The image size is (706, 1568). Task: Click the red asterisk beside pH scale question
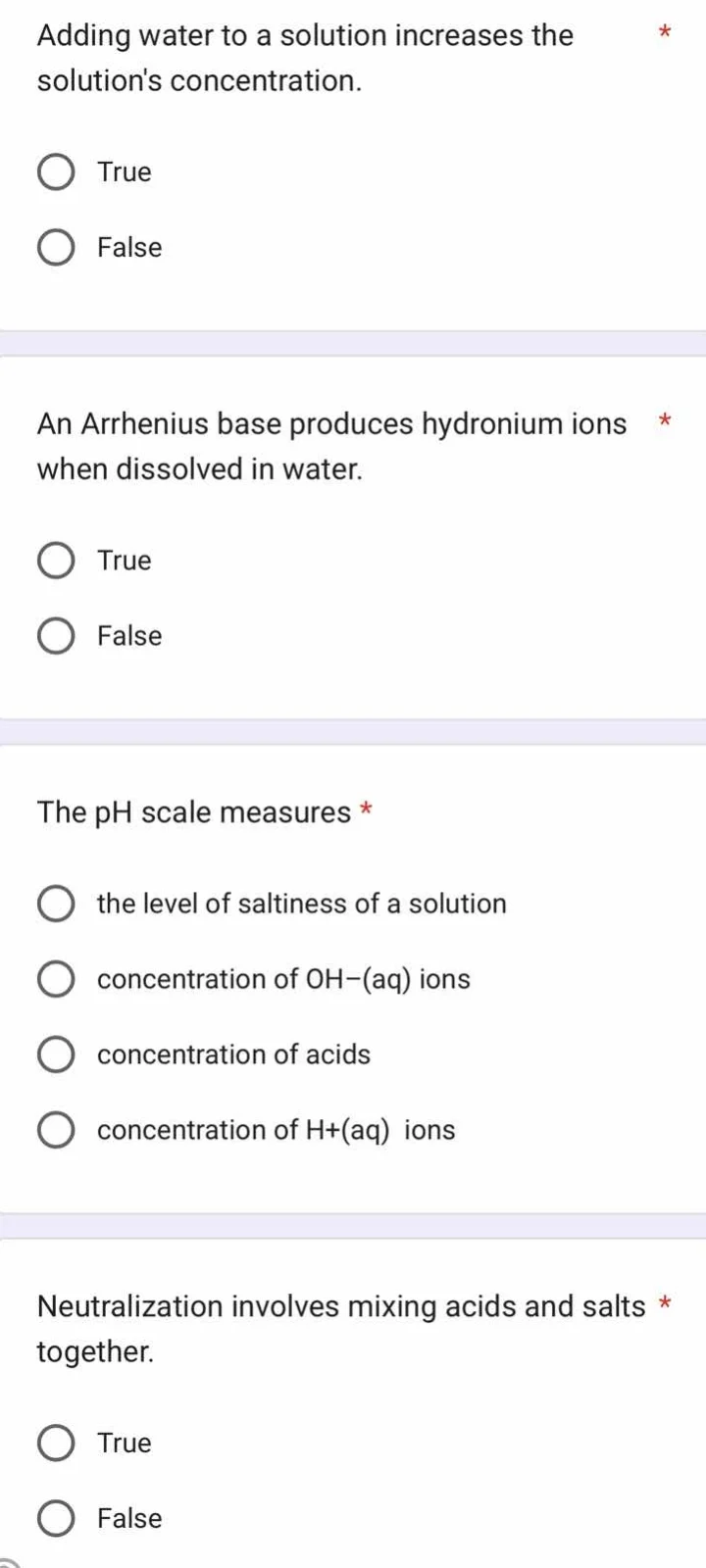pos(365,809)
